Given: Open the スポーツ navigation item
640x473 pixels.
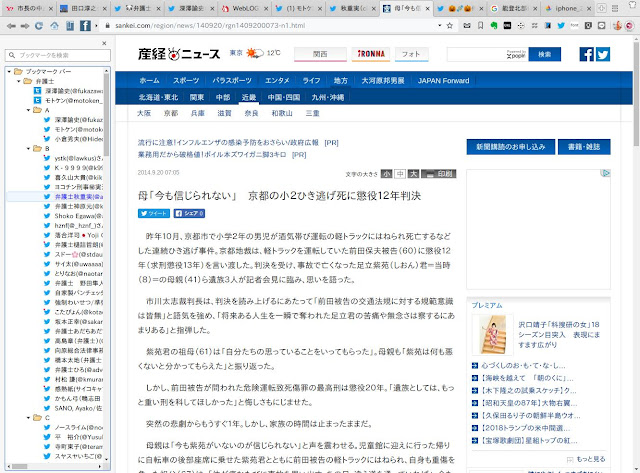Looking at the screenshot, I should click(x=186, y=80).
